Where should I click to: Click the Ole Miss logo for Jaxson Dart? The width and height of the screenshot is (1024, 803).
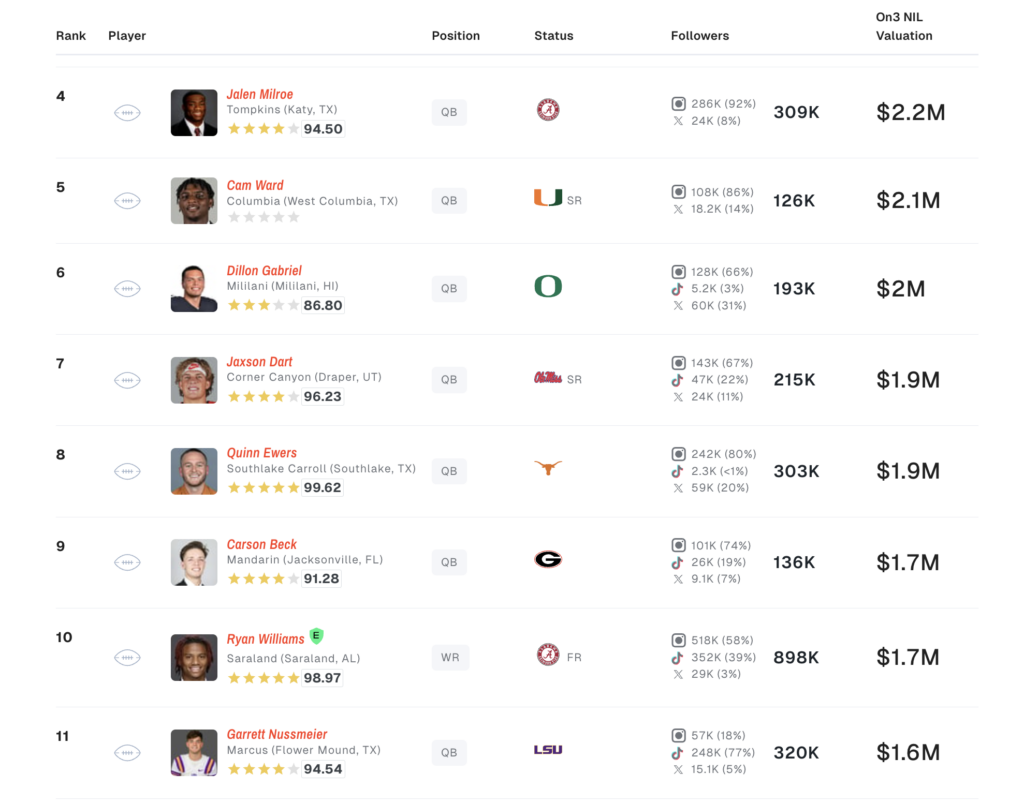pyautogui.click(x=548, y=378)
